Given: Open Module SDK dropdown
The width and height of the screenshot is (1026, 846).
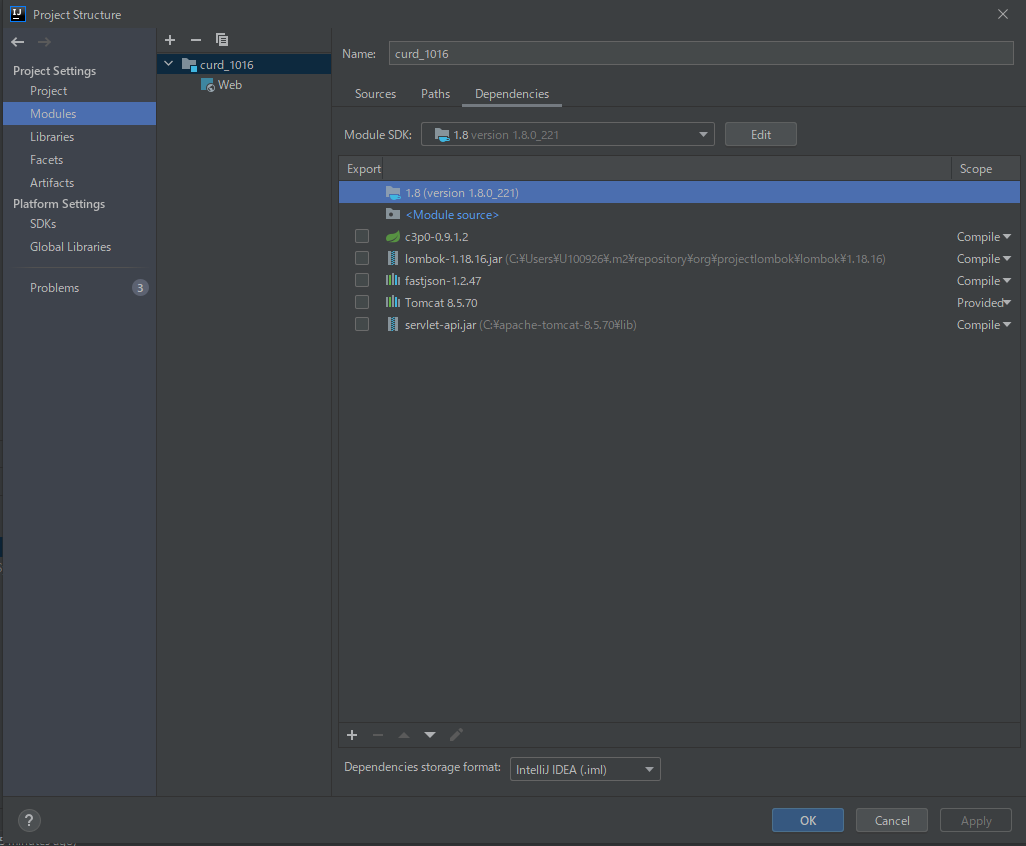Looking at the screenshot, I should [567, 134].
